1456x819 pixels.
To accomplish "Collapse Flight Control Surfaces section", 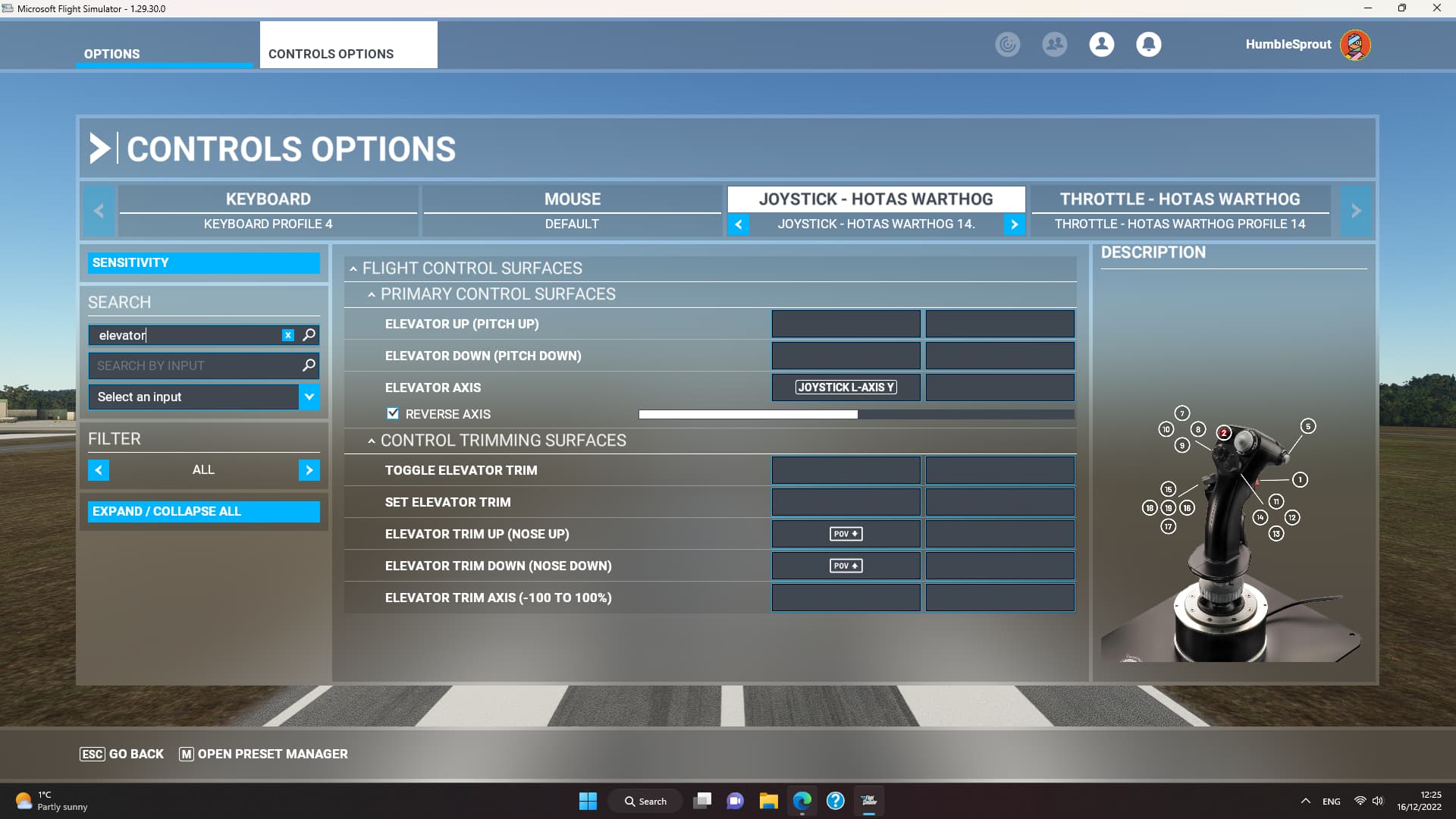I will [353, 268].
